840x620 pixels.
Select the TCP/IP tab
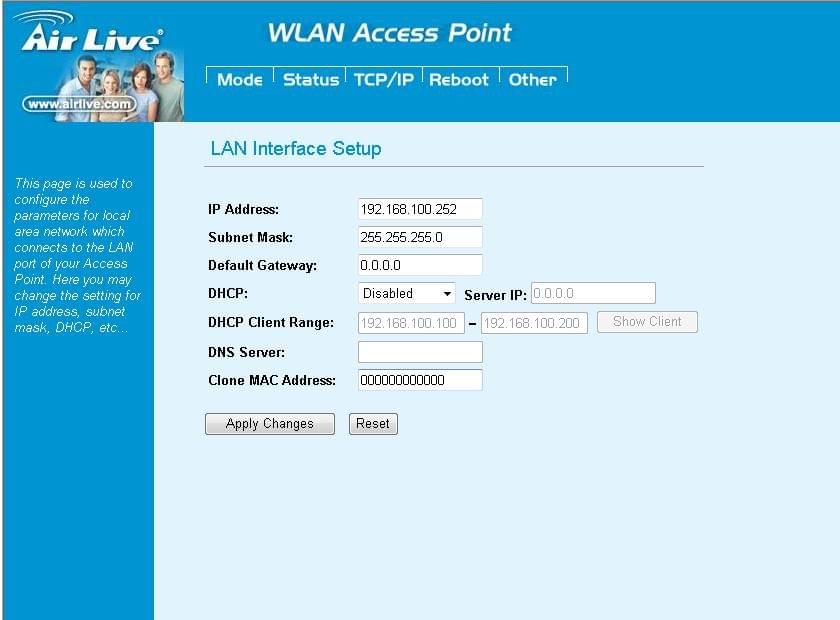(x=384, y=80)
